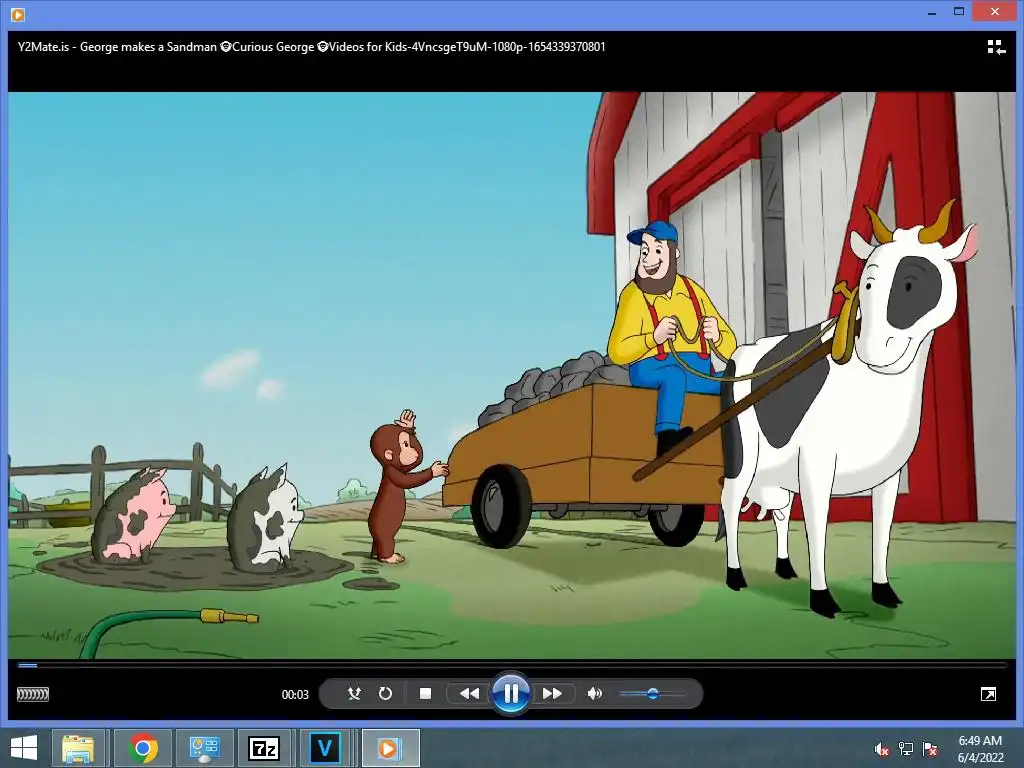Turn shuffle on
Image resolution: width=1024 pixels, height=768 pixels.
[354, 694]
